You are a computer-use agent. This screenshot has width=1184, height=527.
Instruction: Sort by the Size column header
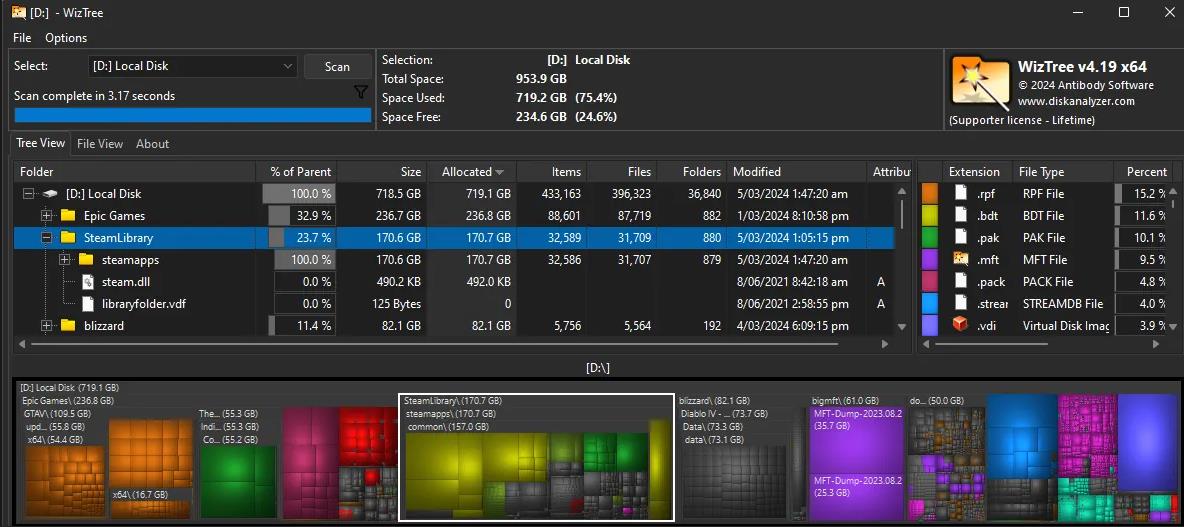[381, 171]
